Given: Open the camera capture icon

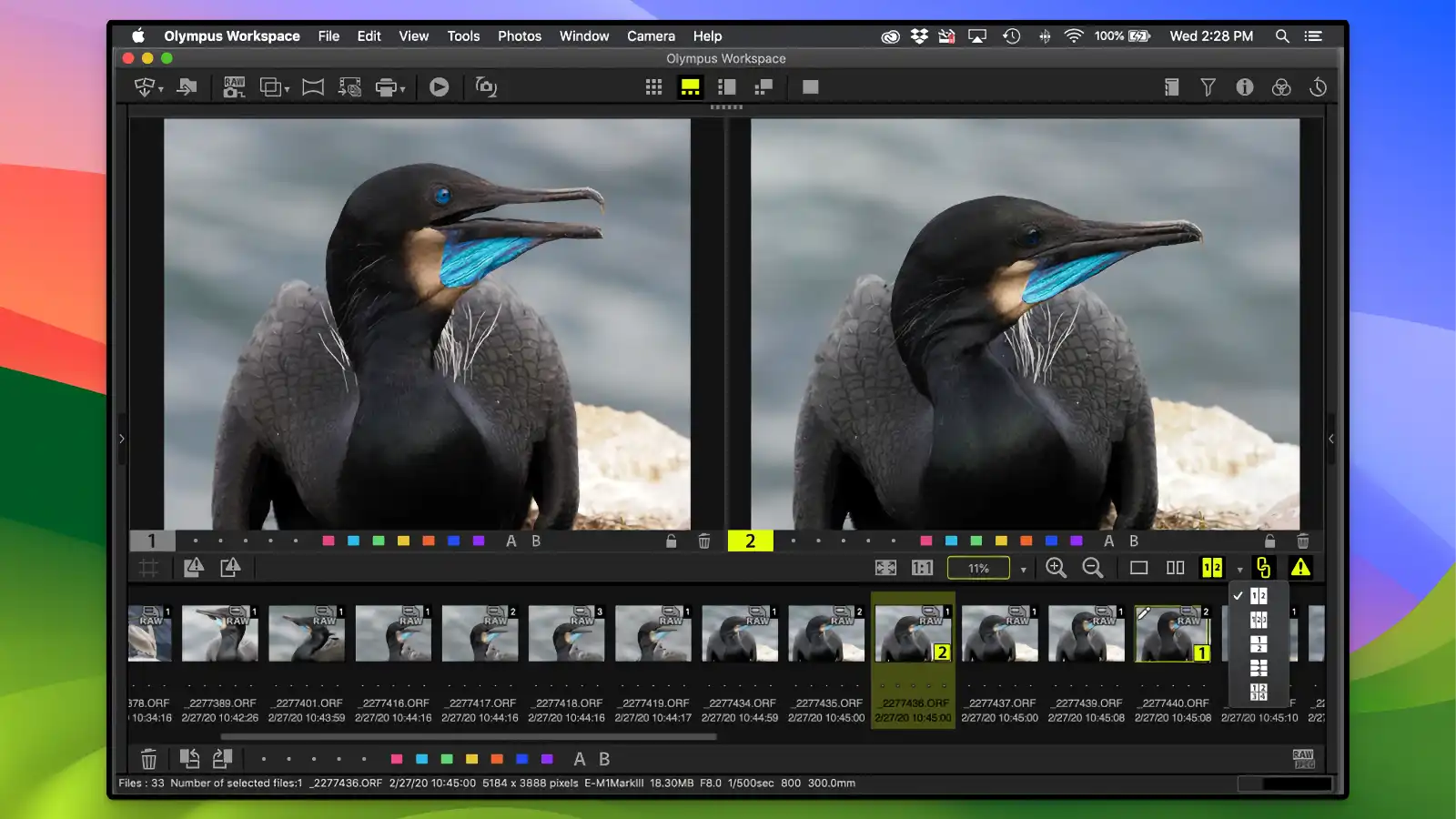Looking at the screenshot, I should (x=486, y=86).
